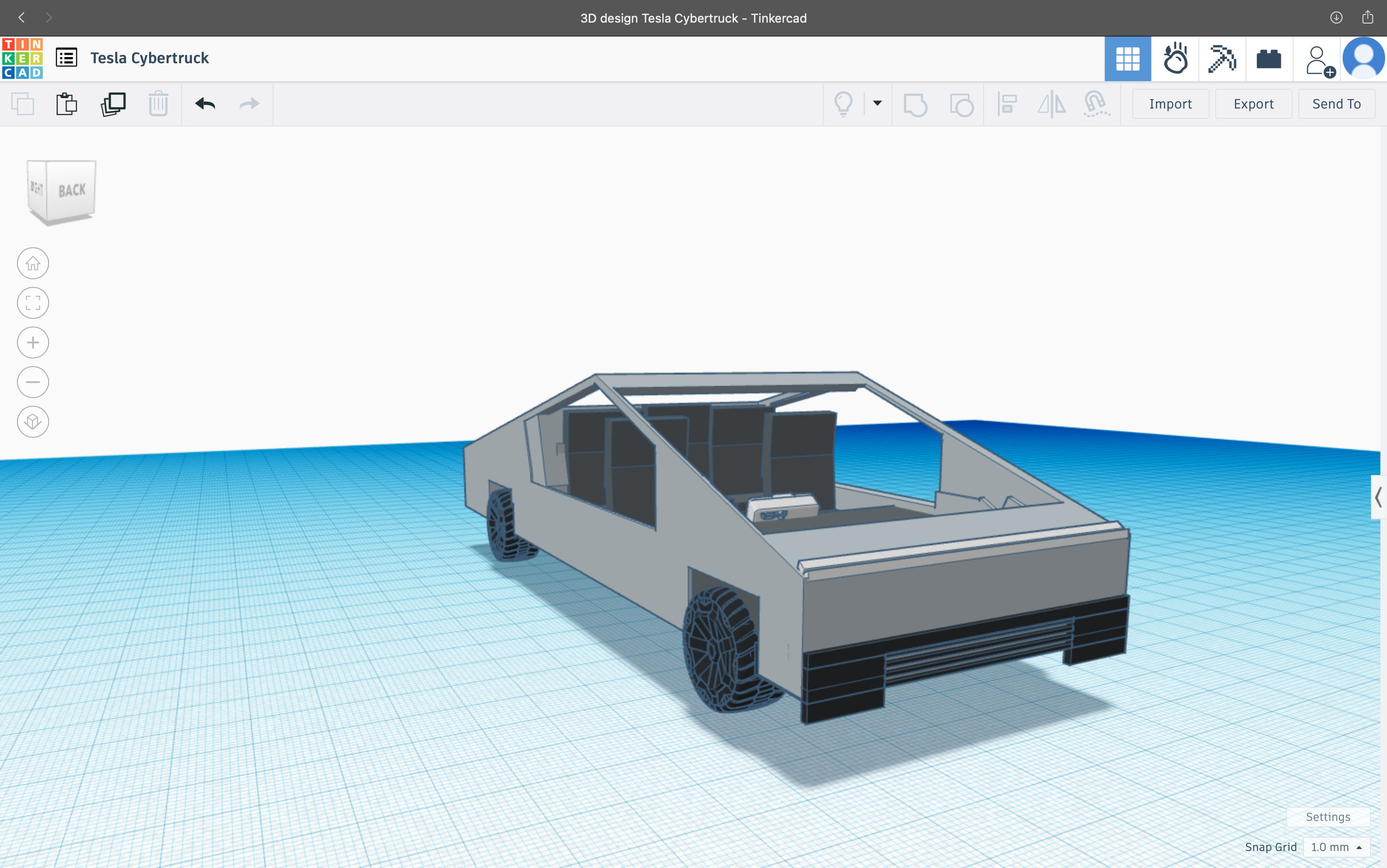Open the user profile avatar
Screen dimensions: 1387x868
[x=1364, y=58]
